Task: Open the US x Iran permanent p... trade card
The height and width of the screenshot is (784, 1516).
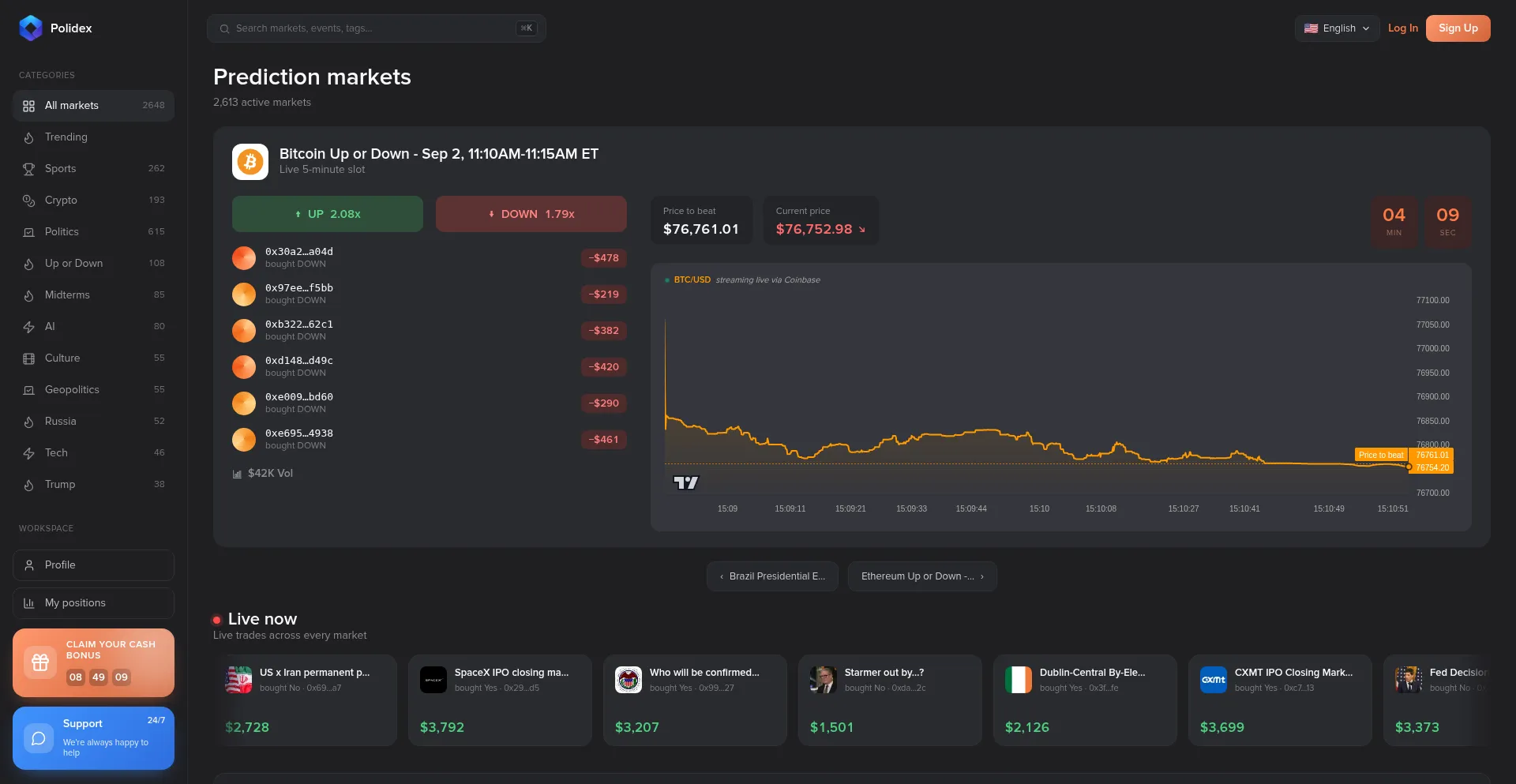Action: (x=305, y=700)
